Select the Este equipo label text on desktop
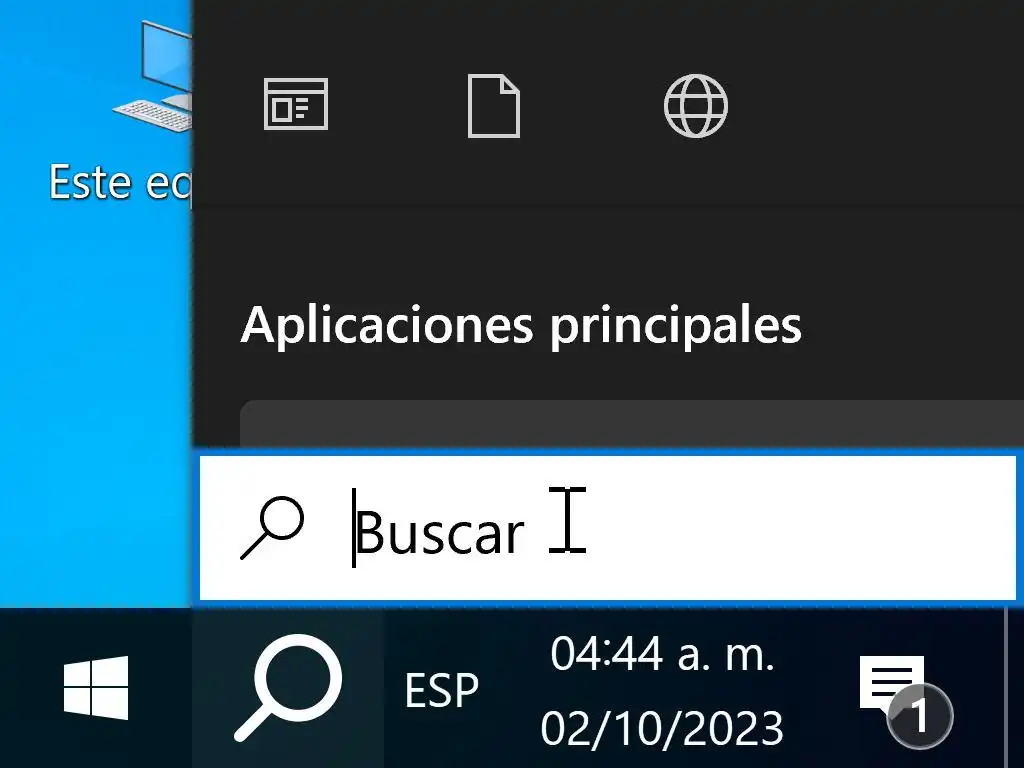Viewport: 1024px width, 768px height. tap(121, 182)
